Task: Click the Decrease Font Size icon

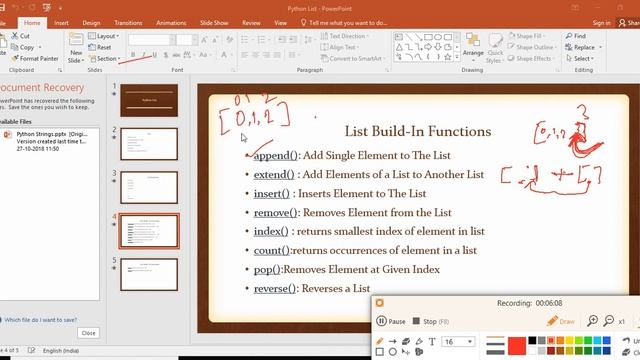Action: (x=215, y=40)
